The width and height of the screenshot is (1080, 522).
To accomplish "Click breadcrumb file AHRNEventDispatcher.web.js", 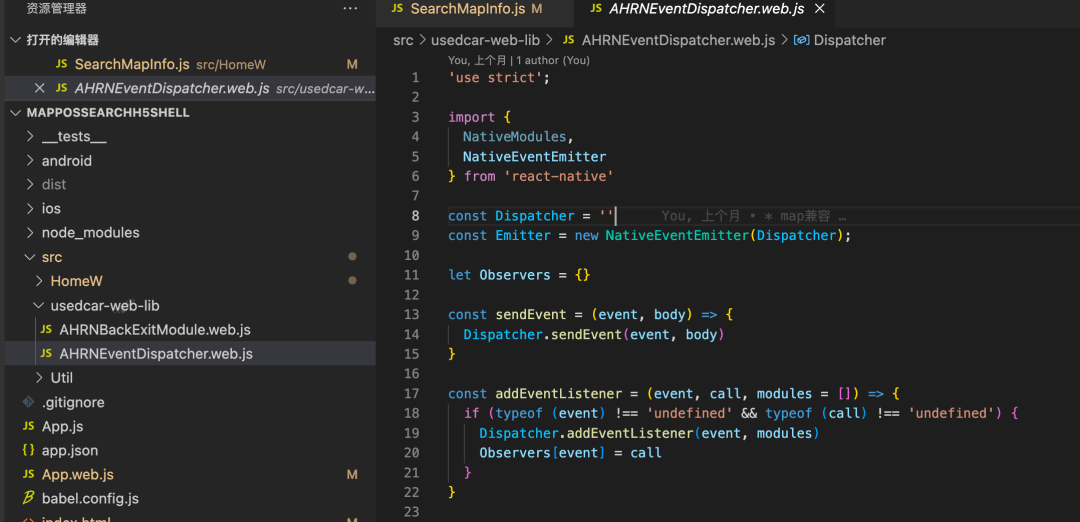I will pyautogui.click(x=678, y=40).
